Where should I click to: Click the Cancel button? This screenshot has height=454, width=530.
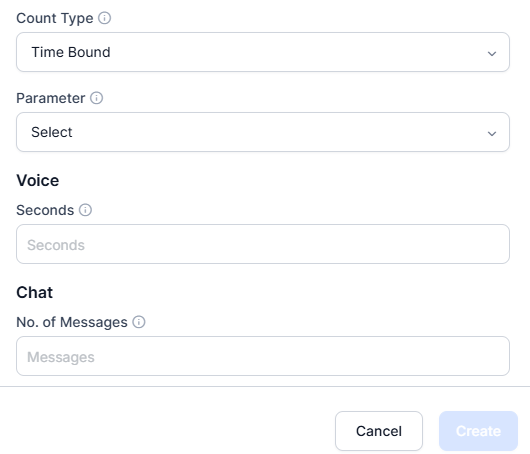coord(379,431)
